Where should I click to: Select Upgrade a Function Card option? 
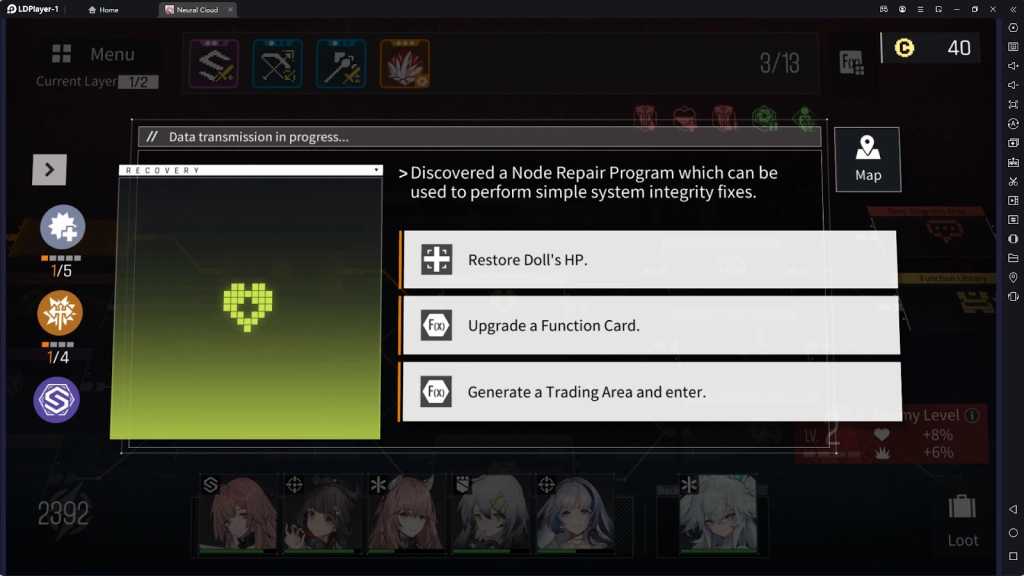pyautogui.click(x=650, y=325)
